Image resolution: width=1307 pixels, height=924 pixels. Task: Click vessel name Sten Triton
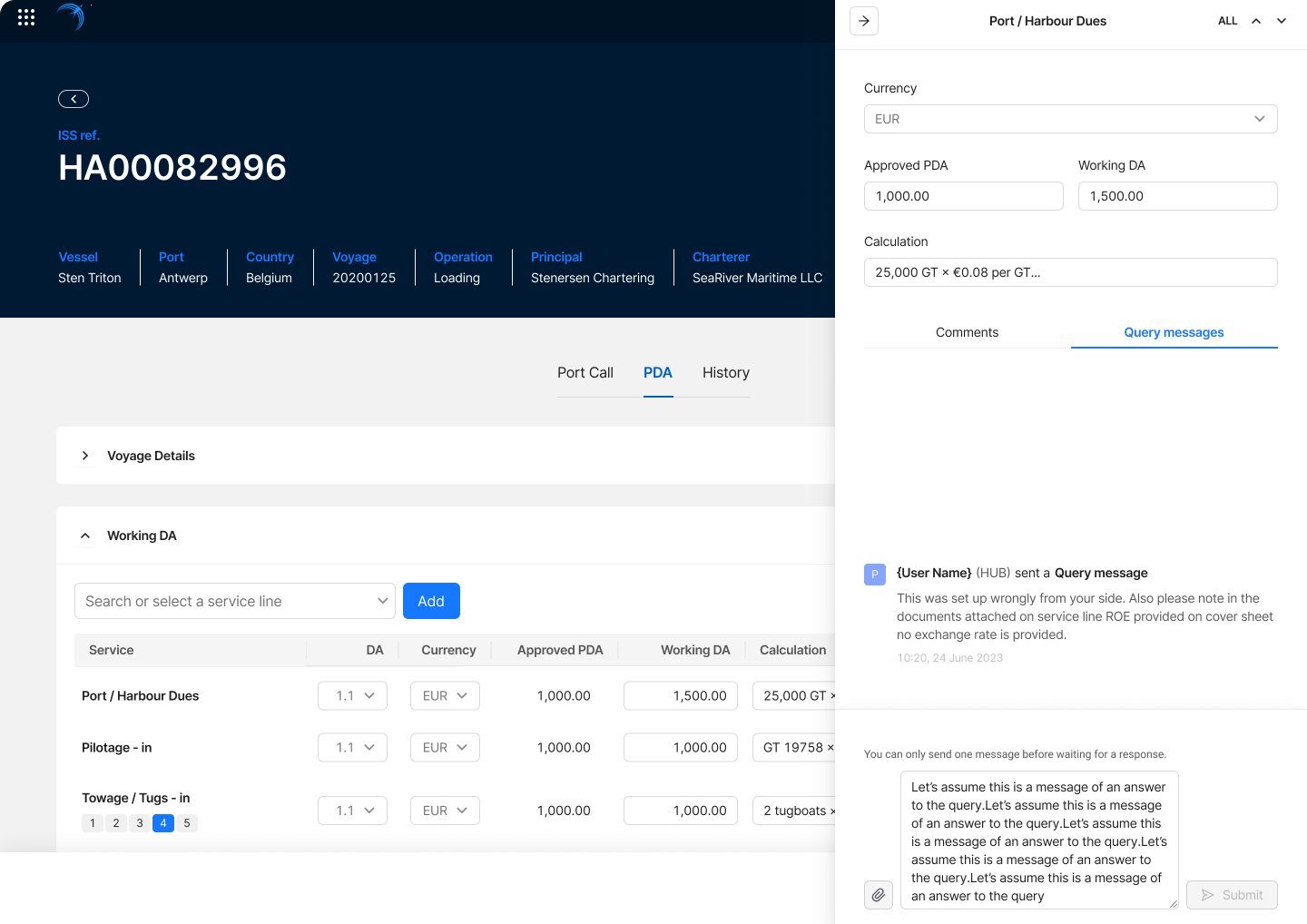(x=90, y=278)
